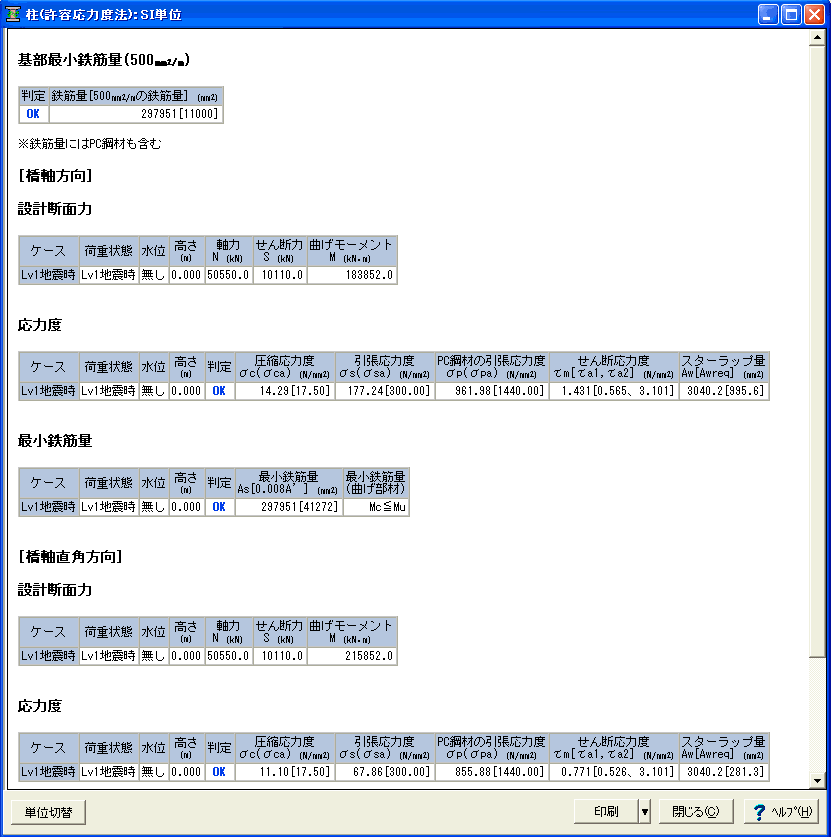Click bending moment value 183852.0

click(x=352, y=275)
